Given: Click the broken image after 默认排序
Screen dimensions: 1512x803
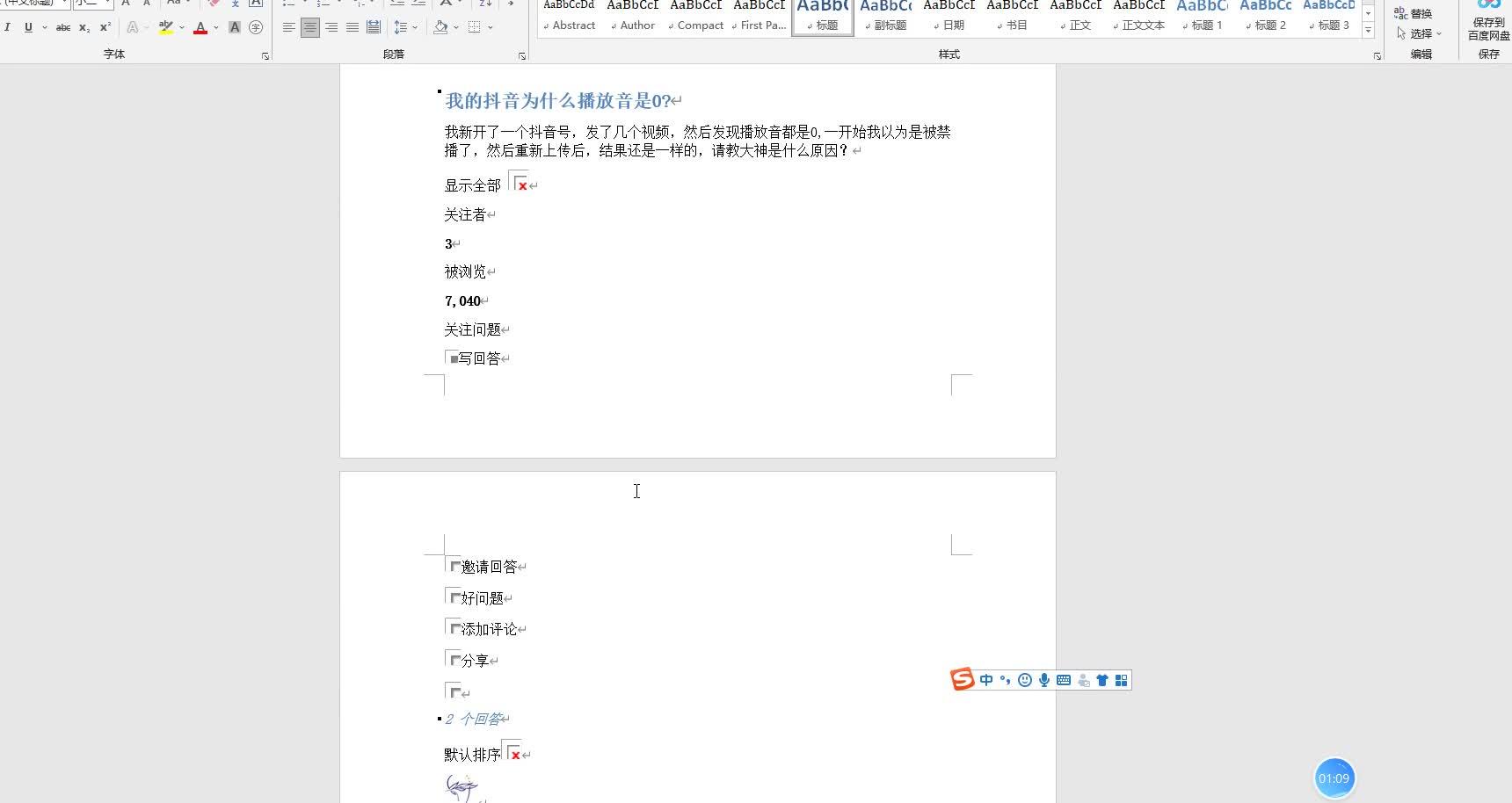Looking at the screenshot, I should coord(512,752).
